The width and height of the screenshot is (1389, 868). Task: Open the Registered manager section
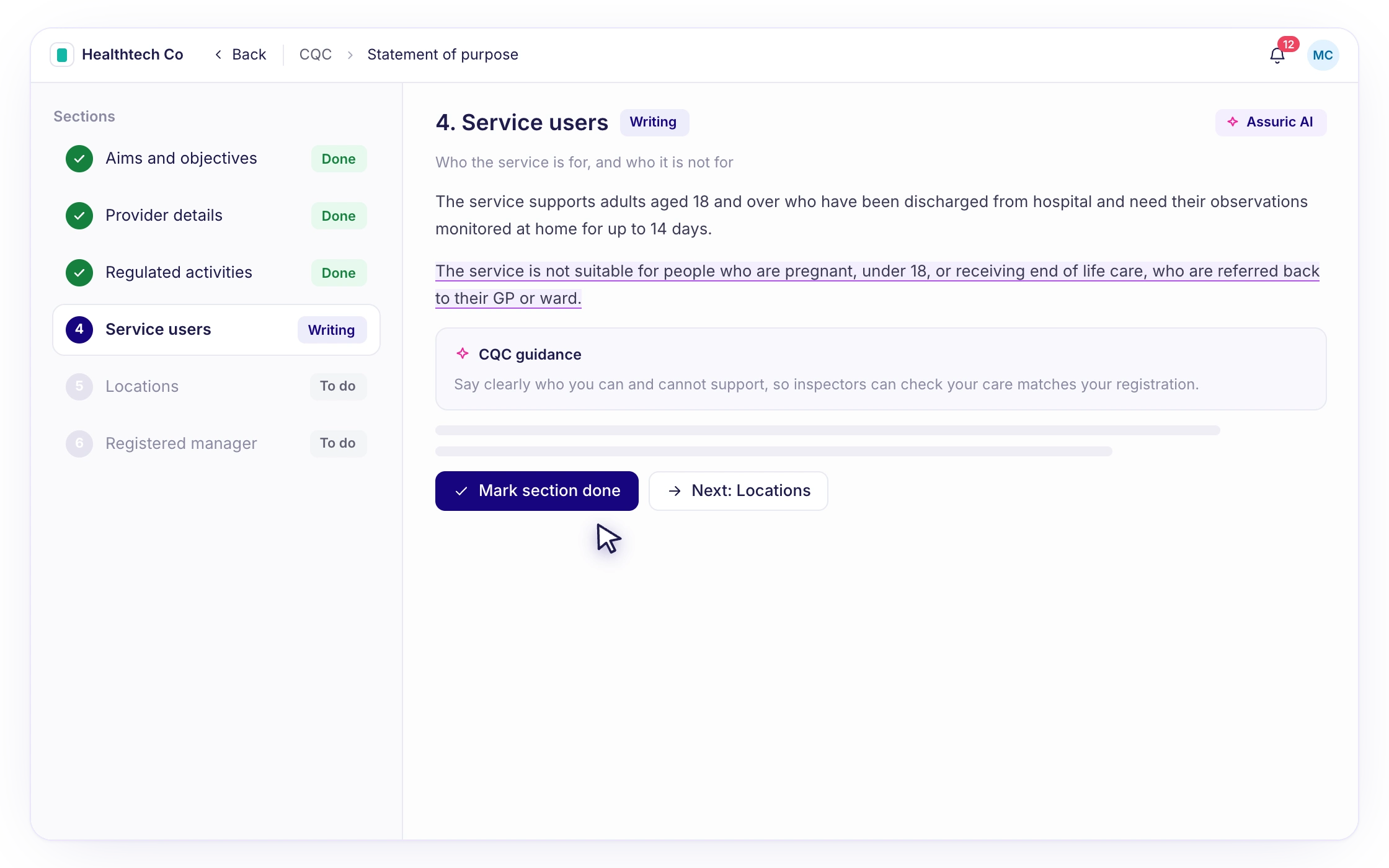[x=216, y=444]
